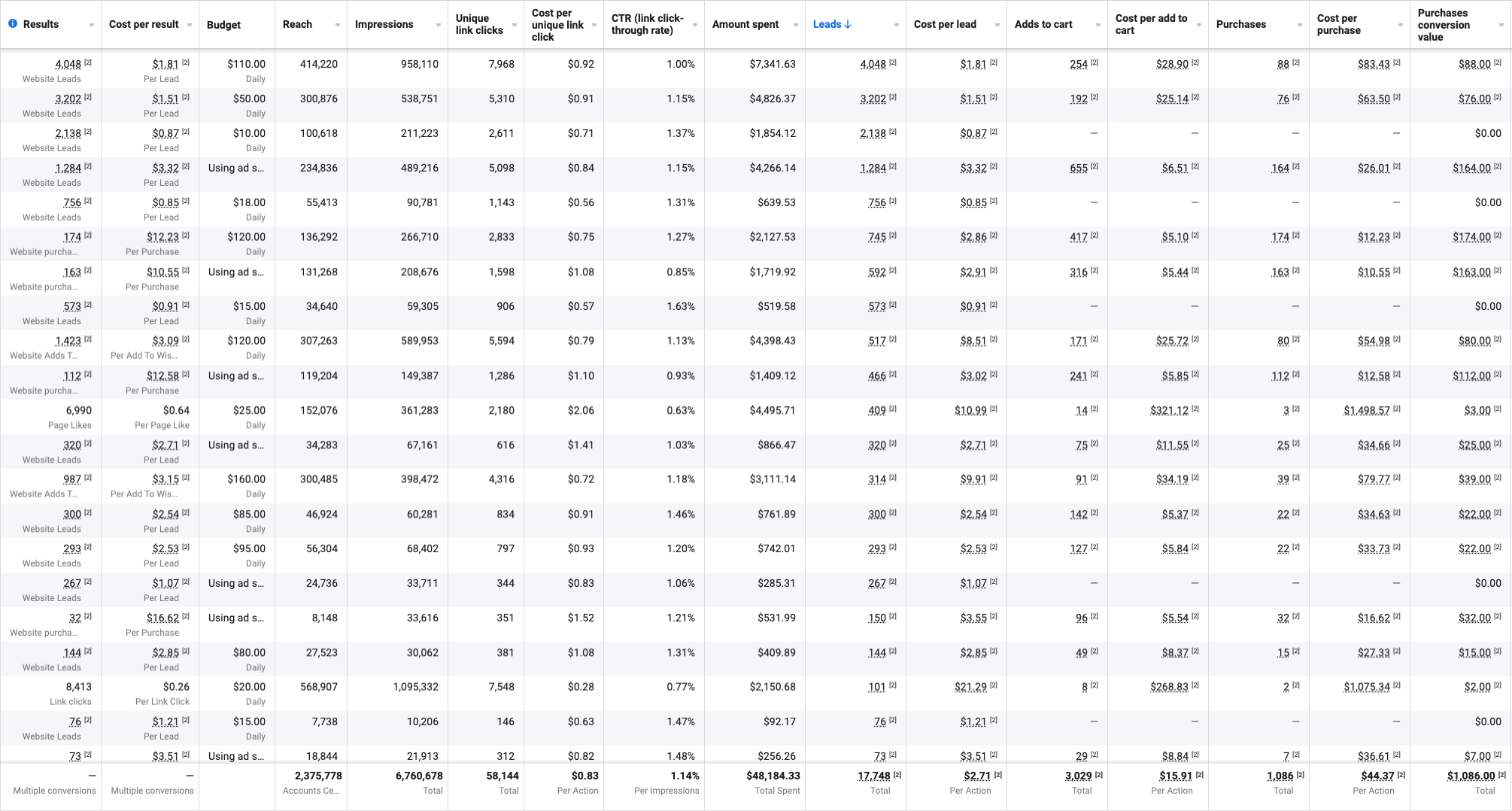Click the total amount spent $48,184.33 cell
This screenshot has height=811, width=1512.
pos(773,776)
